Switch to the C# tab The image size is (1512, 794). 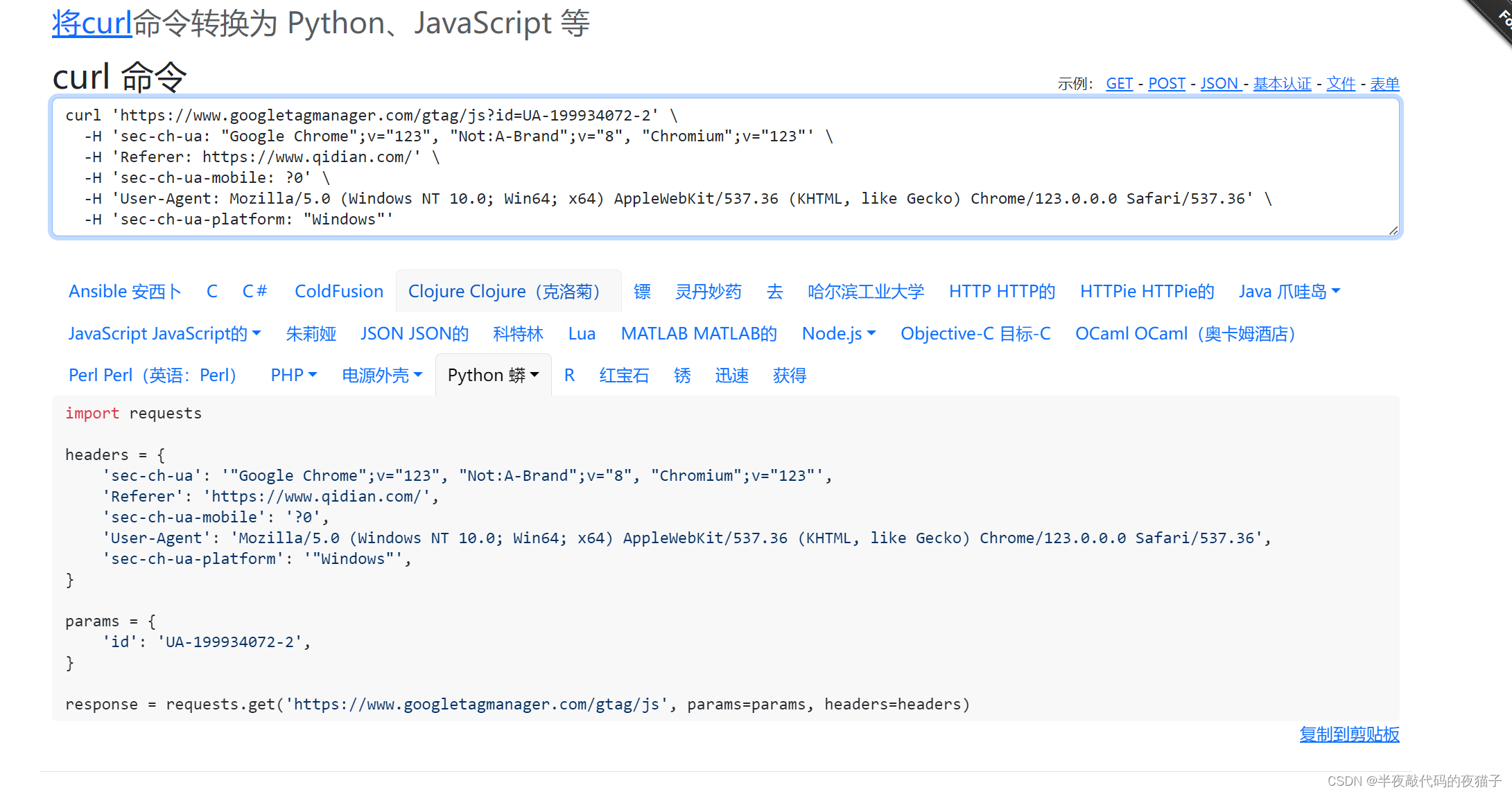pos(254,292)
